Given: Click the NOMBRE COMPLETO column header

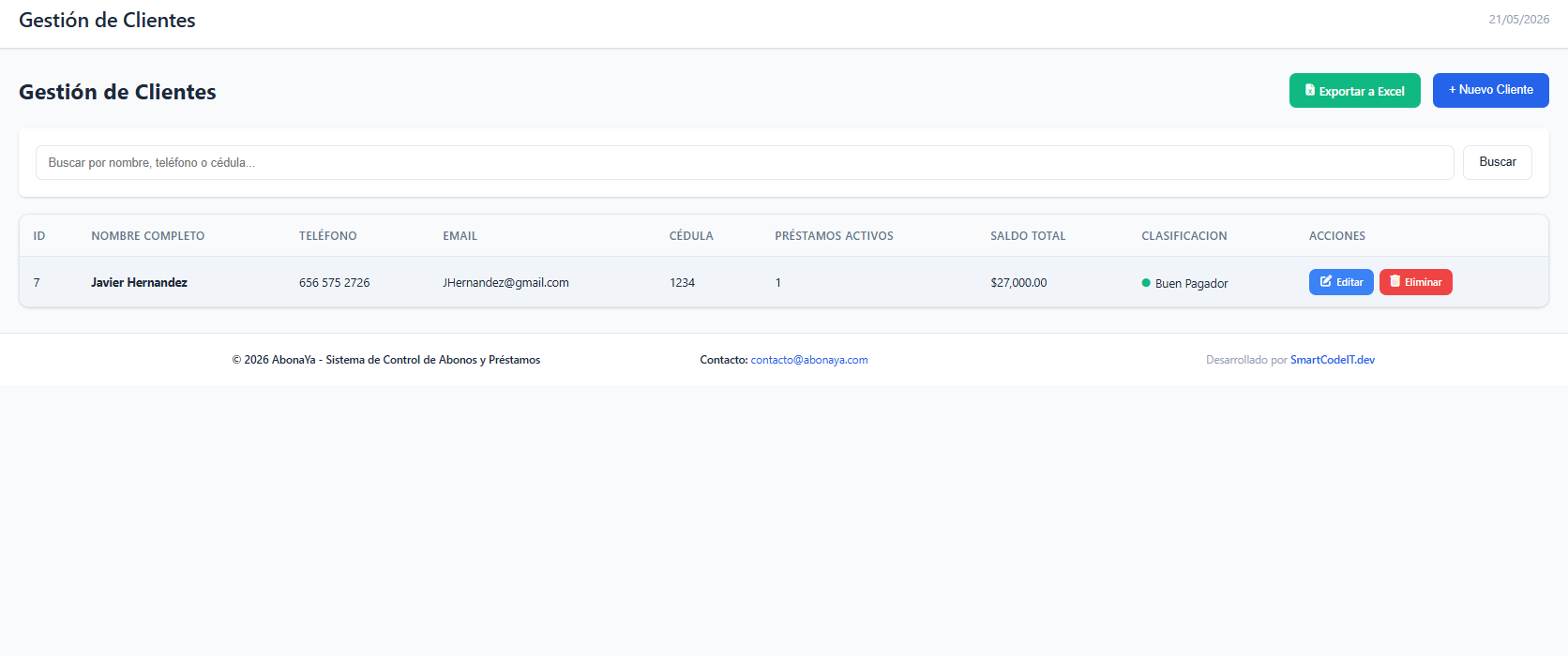Looking at the screenshot, I should coord(148,236).
